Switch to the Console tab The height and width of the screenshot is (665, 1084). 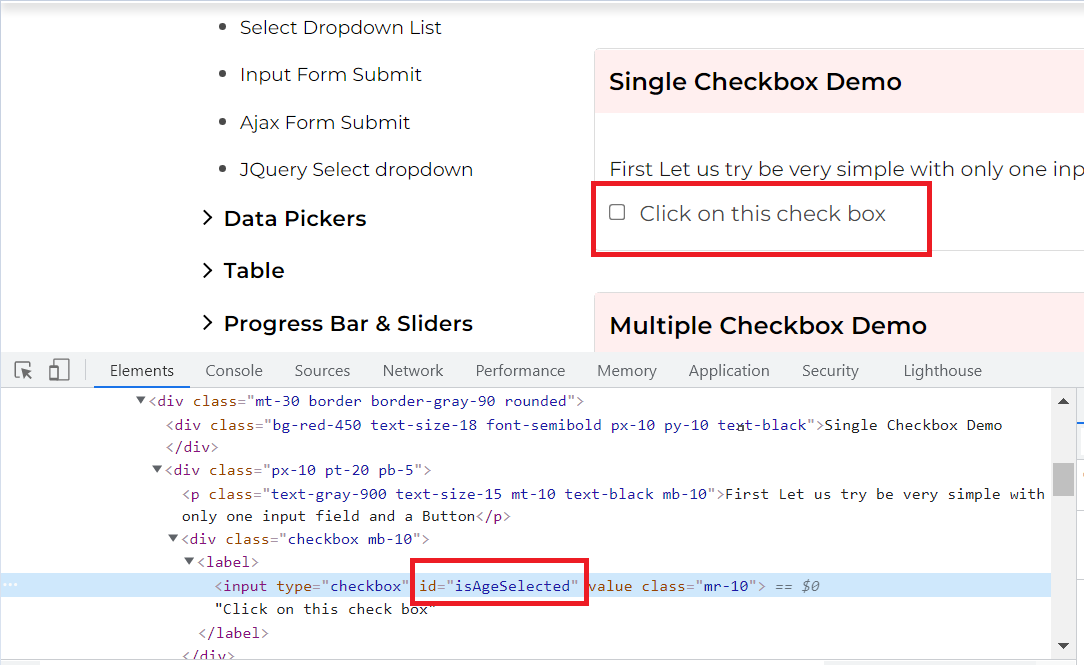tap(233, 370)
